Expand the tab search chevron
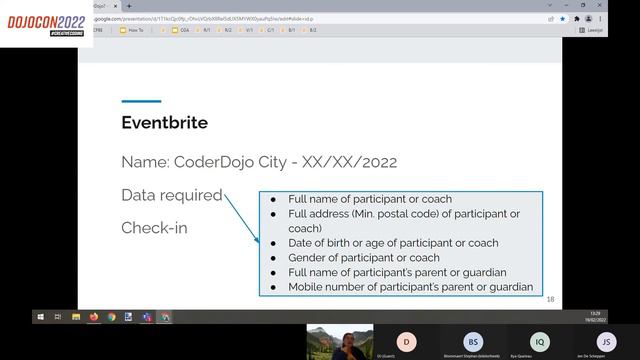640x360 pixels. [550, 5]
